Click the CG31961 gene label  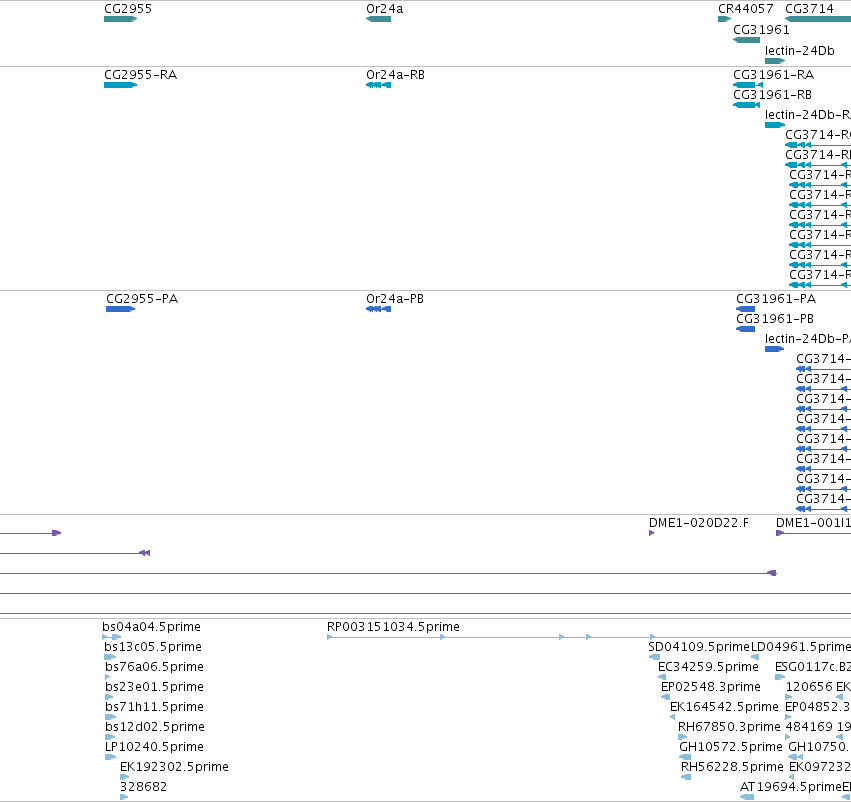pos(761,30)
